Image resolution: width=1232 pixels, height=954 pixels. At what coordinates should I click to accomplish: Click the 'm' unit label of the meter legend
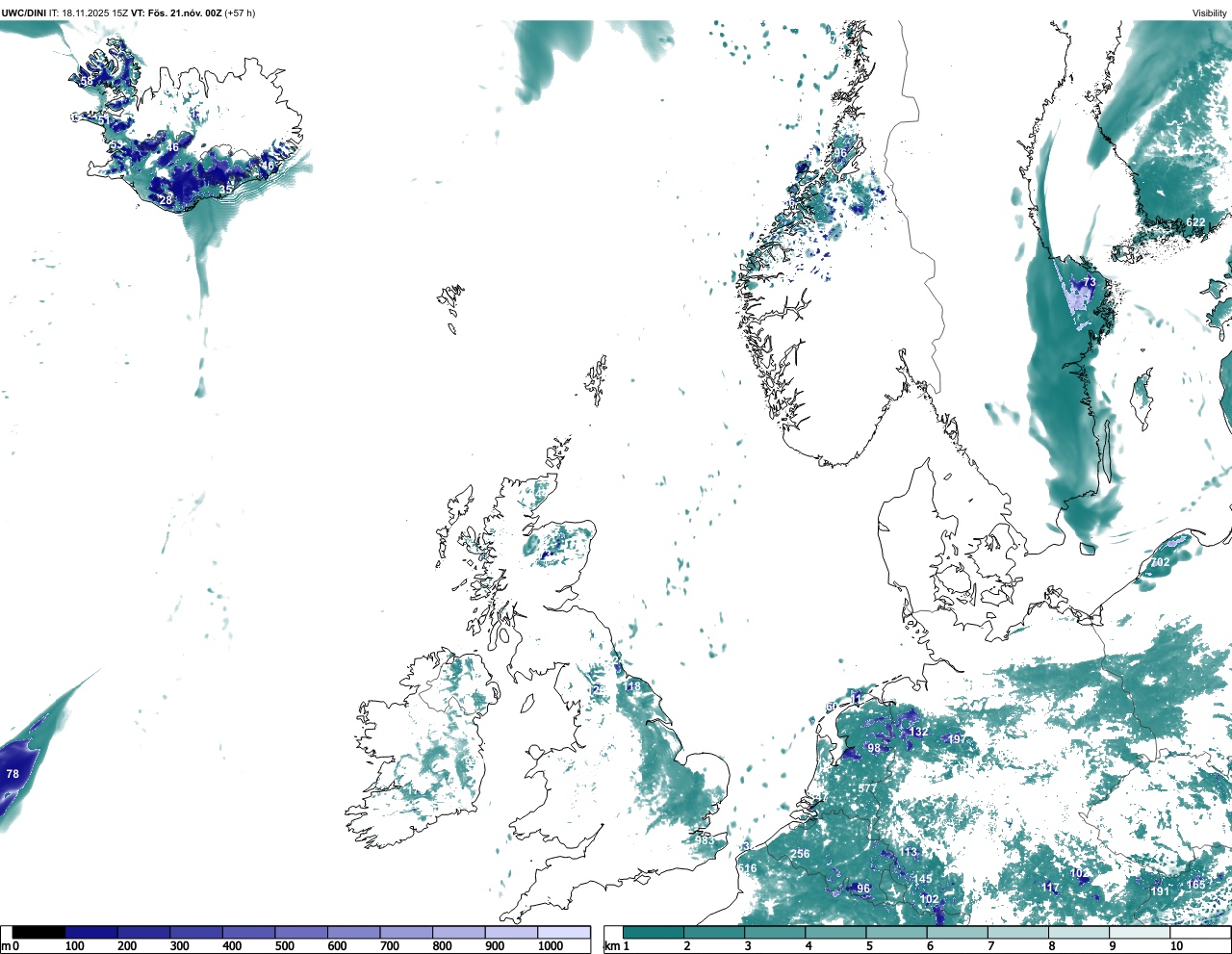click(6, 946)
